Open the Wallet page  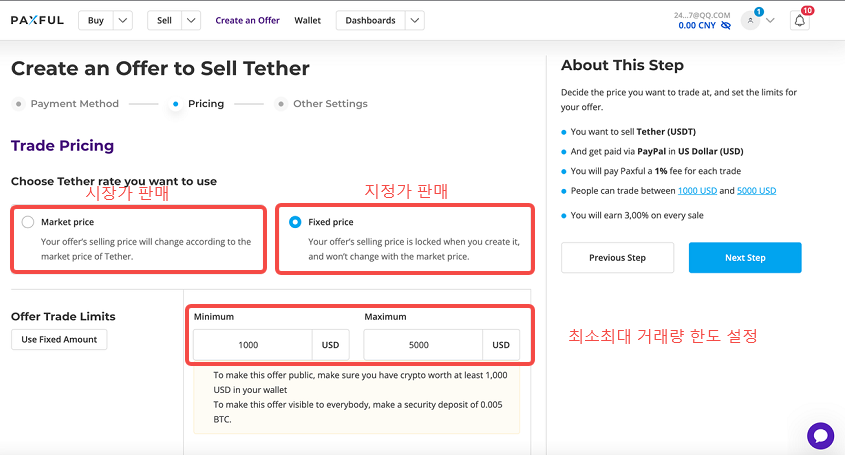(307, 20)
